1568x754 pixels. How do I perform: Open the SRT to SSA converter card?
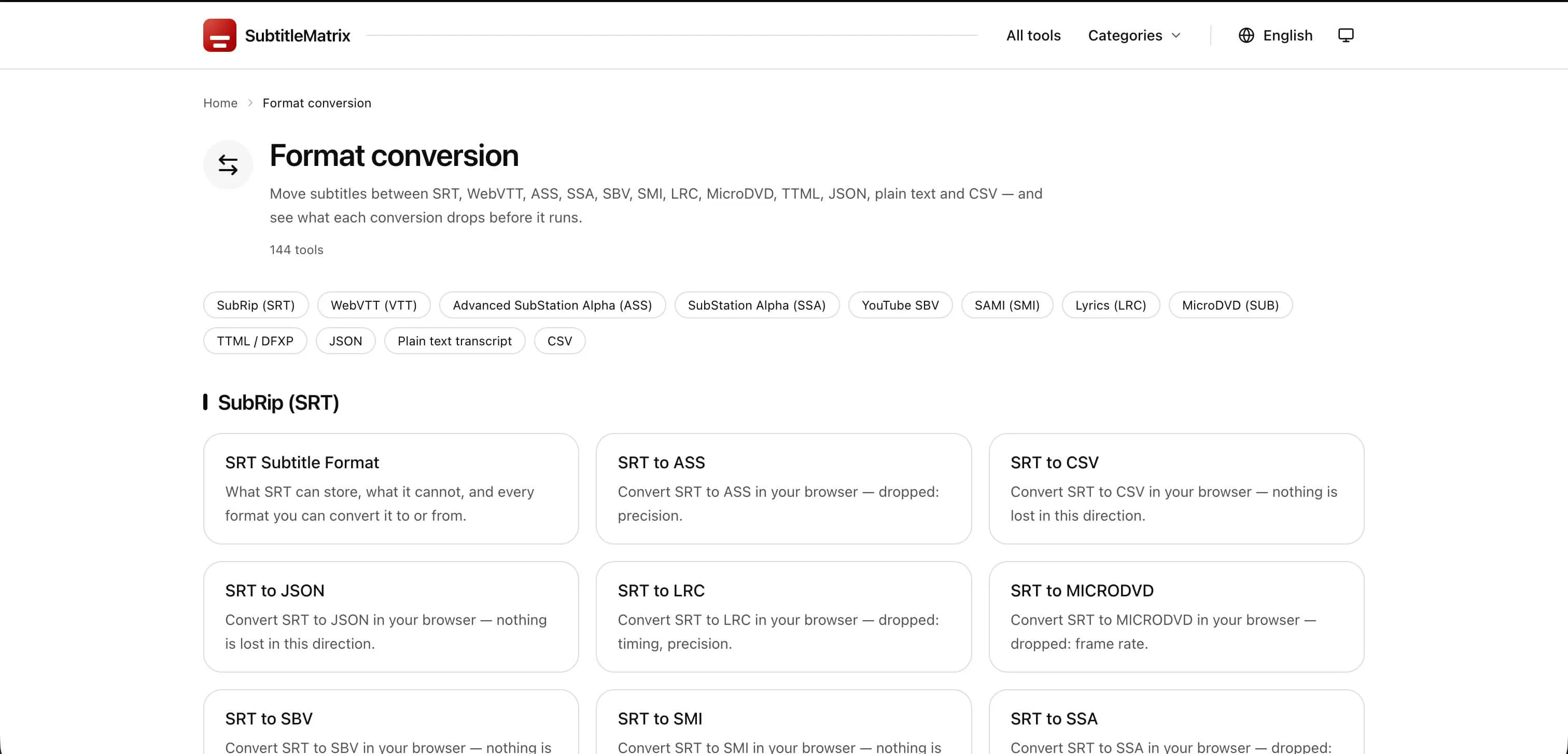coord(1176,722)
